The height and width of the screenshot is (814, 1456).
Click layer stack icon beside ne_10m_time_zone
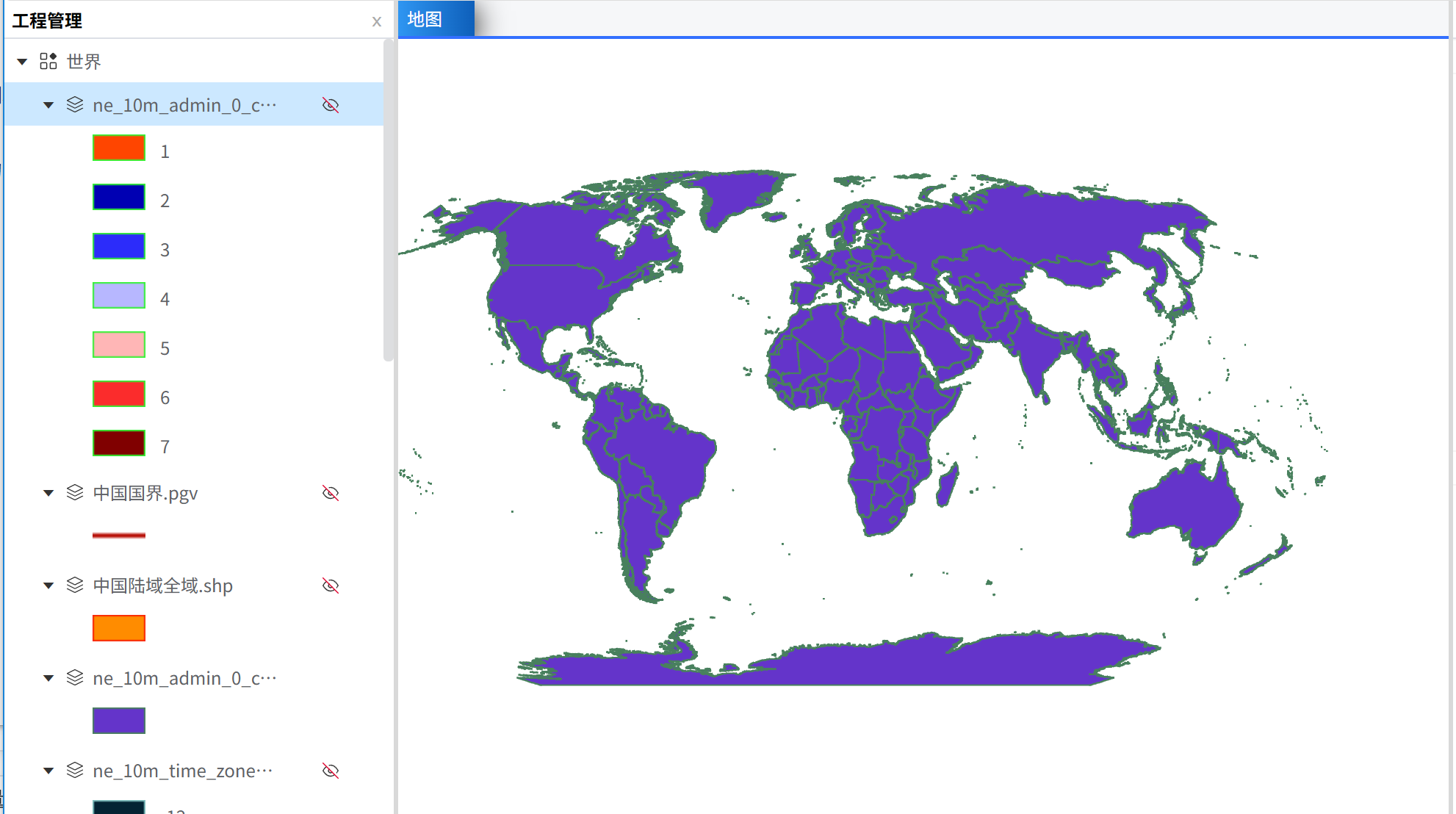pyautogui.click(x=75, y=770)
